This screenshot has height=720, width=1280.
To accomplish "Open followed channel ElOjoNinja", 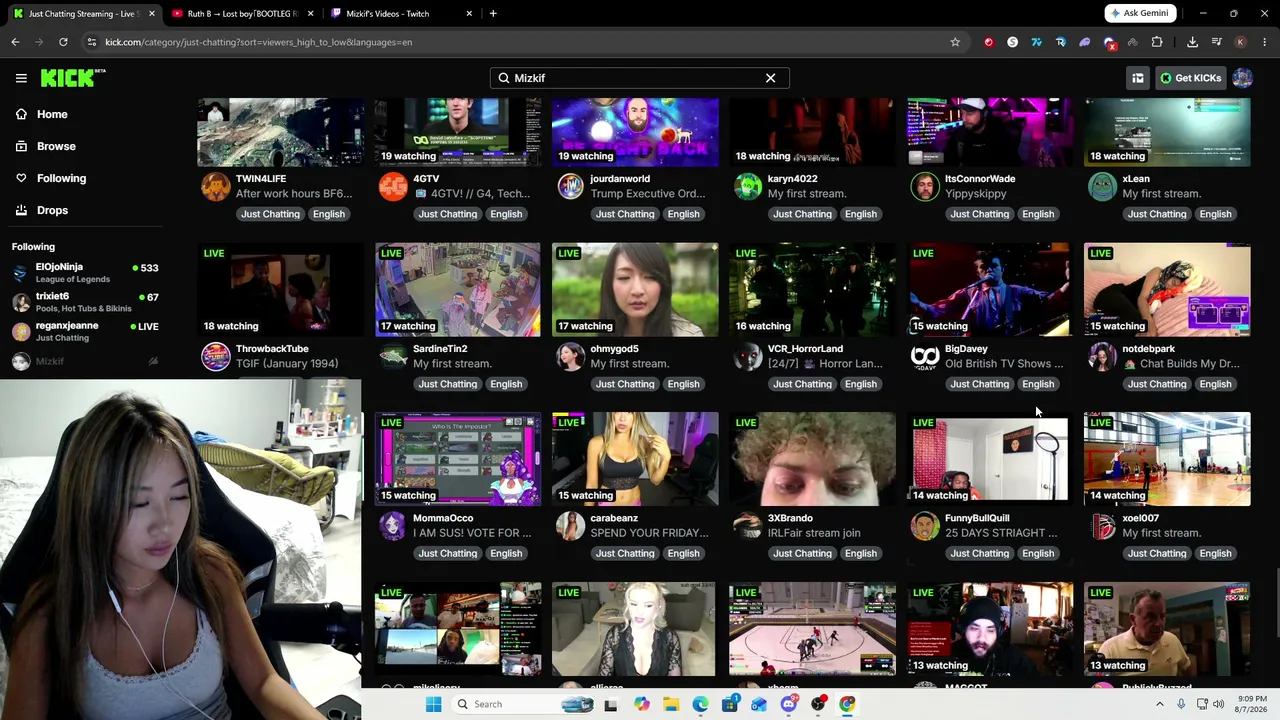I will coord(85,273).
